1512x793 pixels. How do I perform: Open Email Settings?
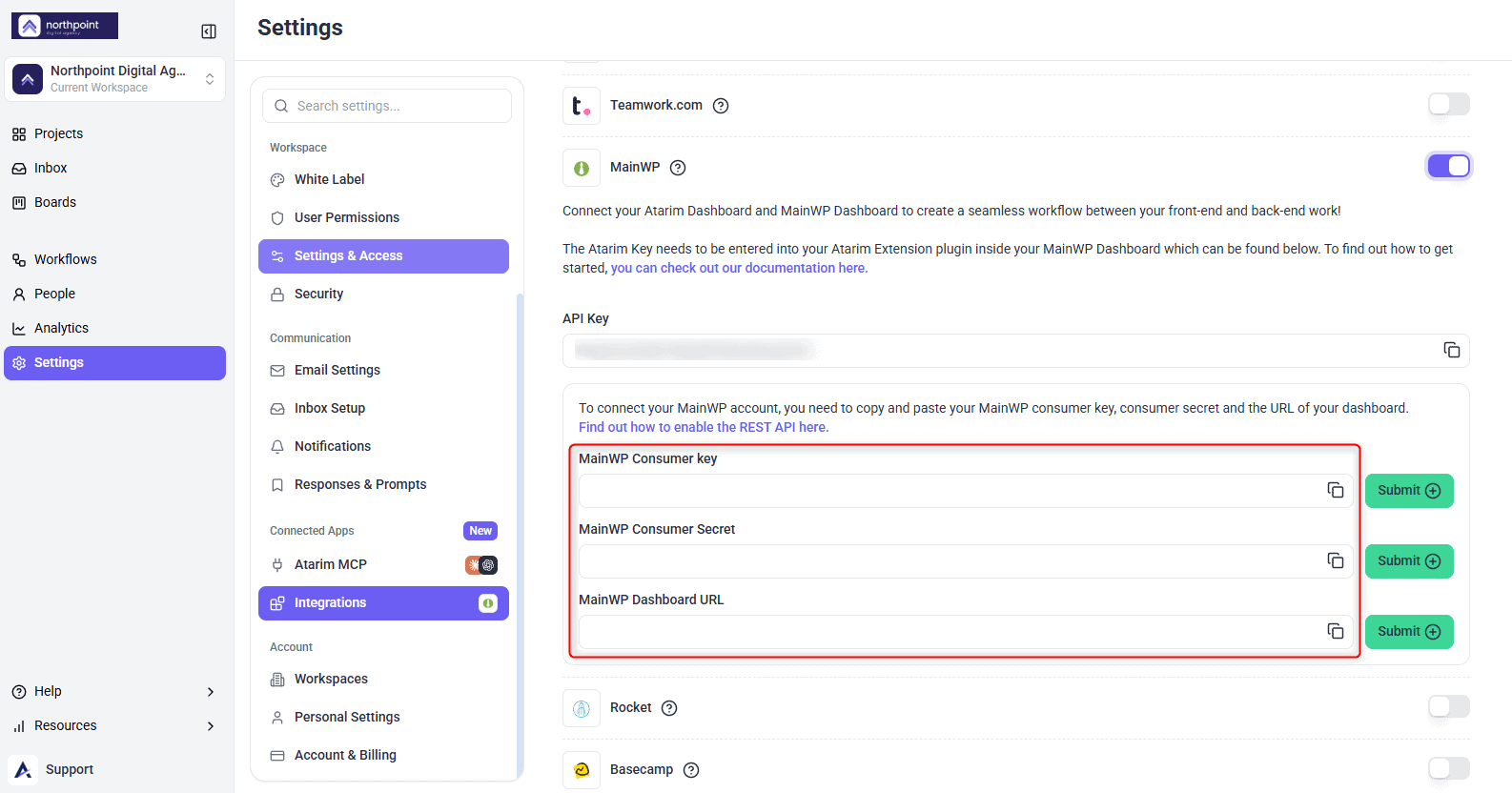click(383, 371)
